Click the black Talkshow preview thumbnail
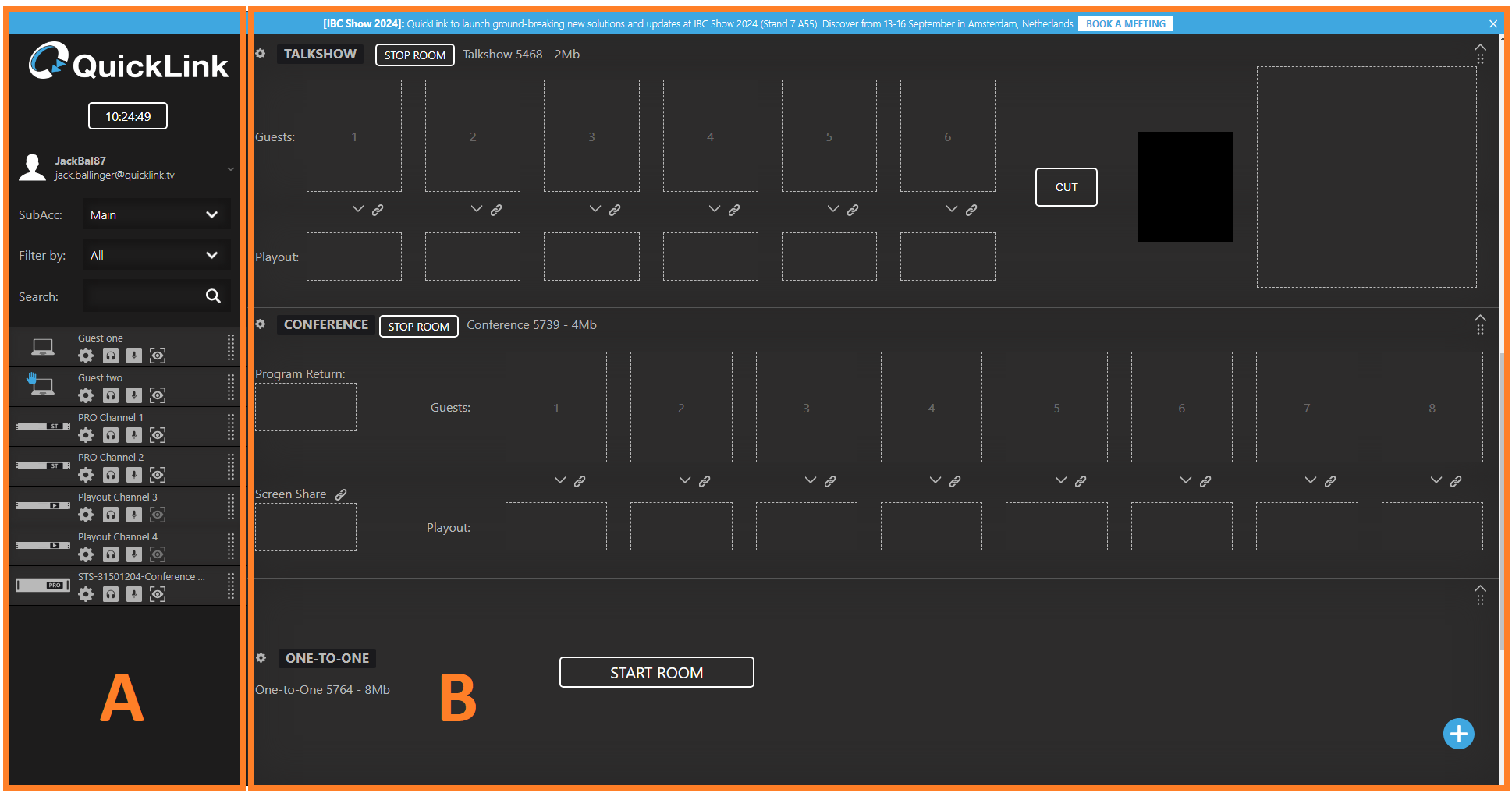 (1185, 187)
